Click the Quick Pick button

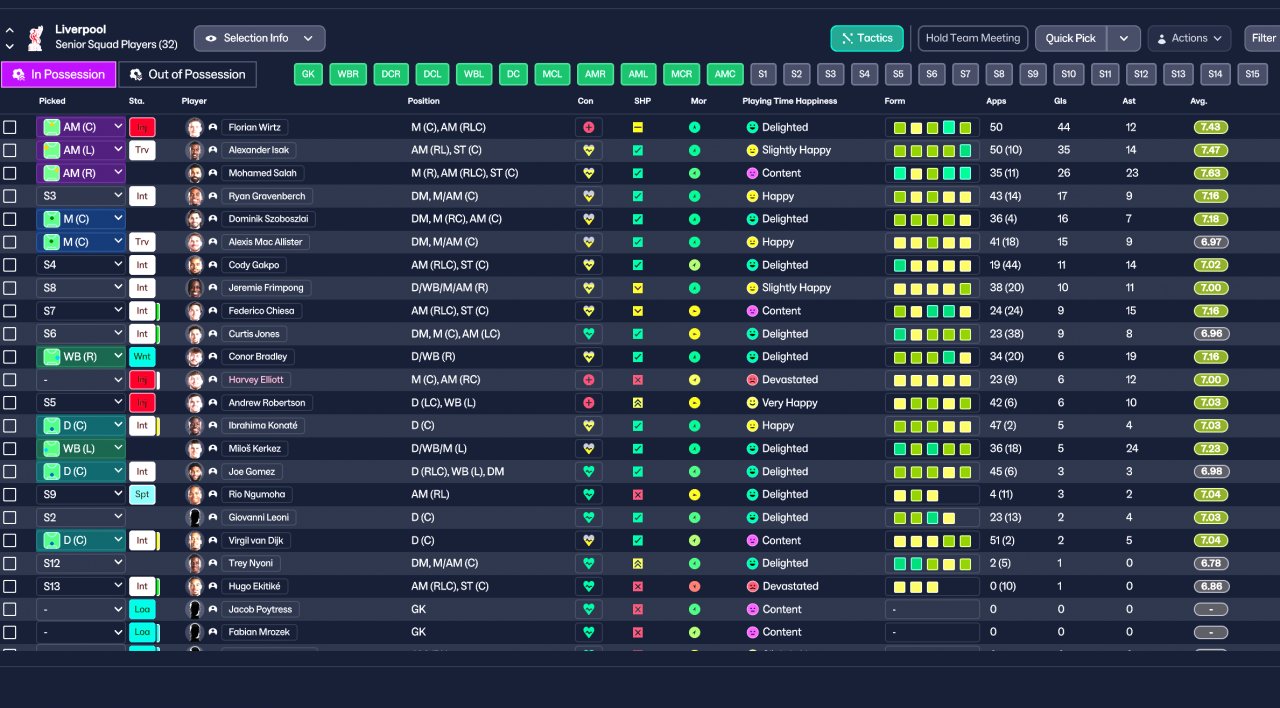(1071, 38)
